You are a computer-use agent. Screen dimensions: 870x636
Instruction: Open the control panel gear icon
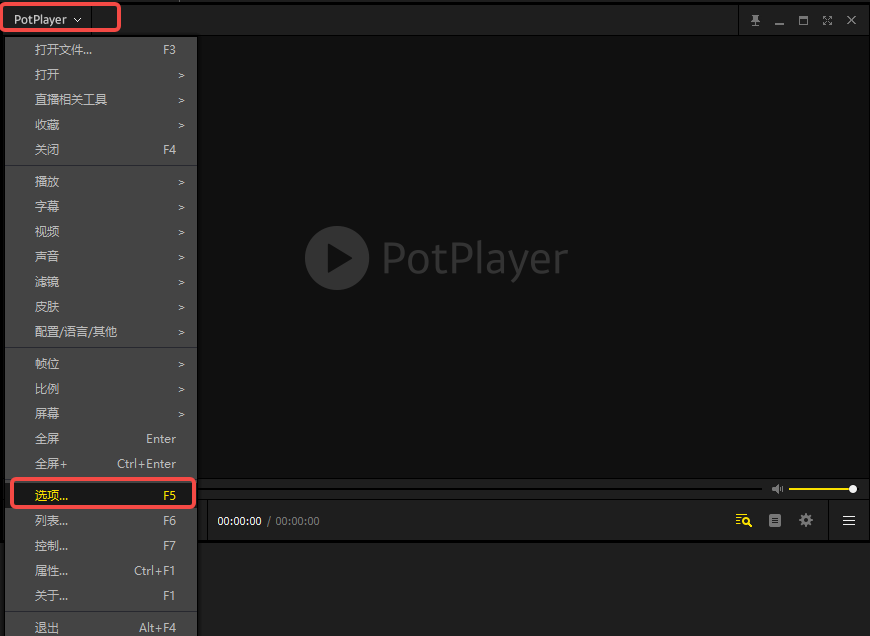[806, 521]
